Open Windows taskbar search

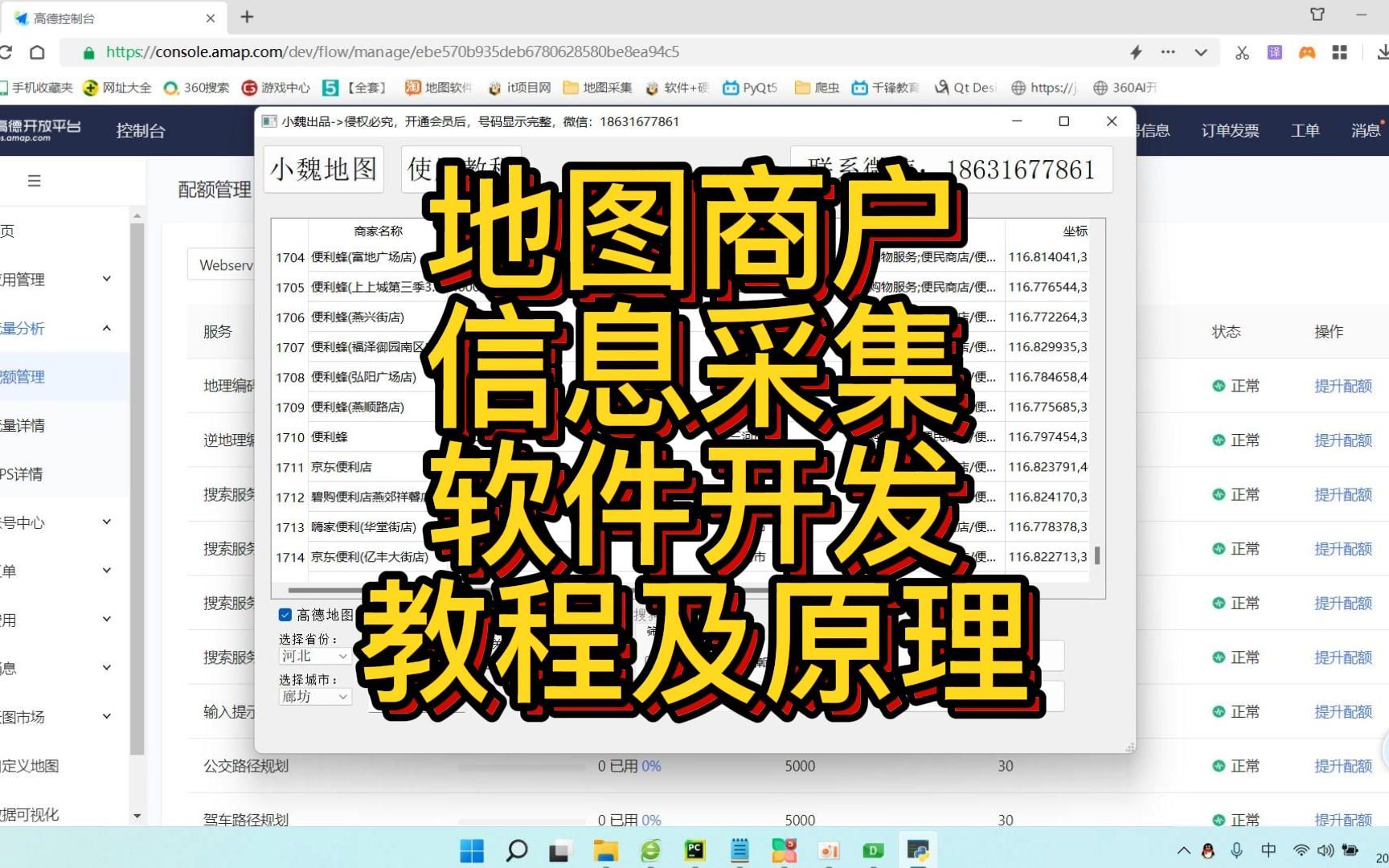tap(516, 850)
